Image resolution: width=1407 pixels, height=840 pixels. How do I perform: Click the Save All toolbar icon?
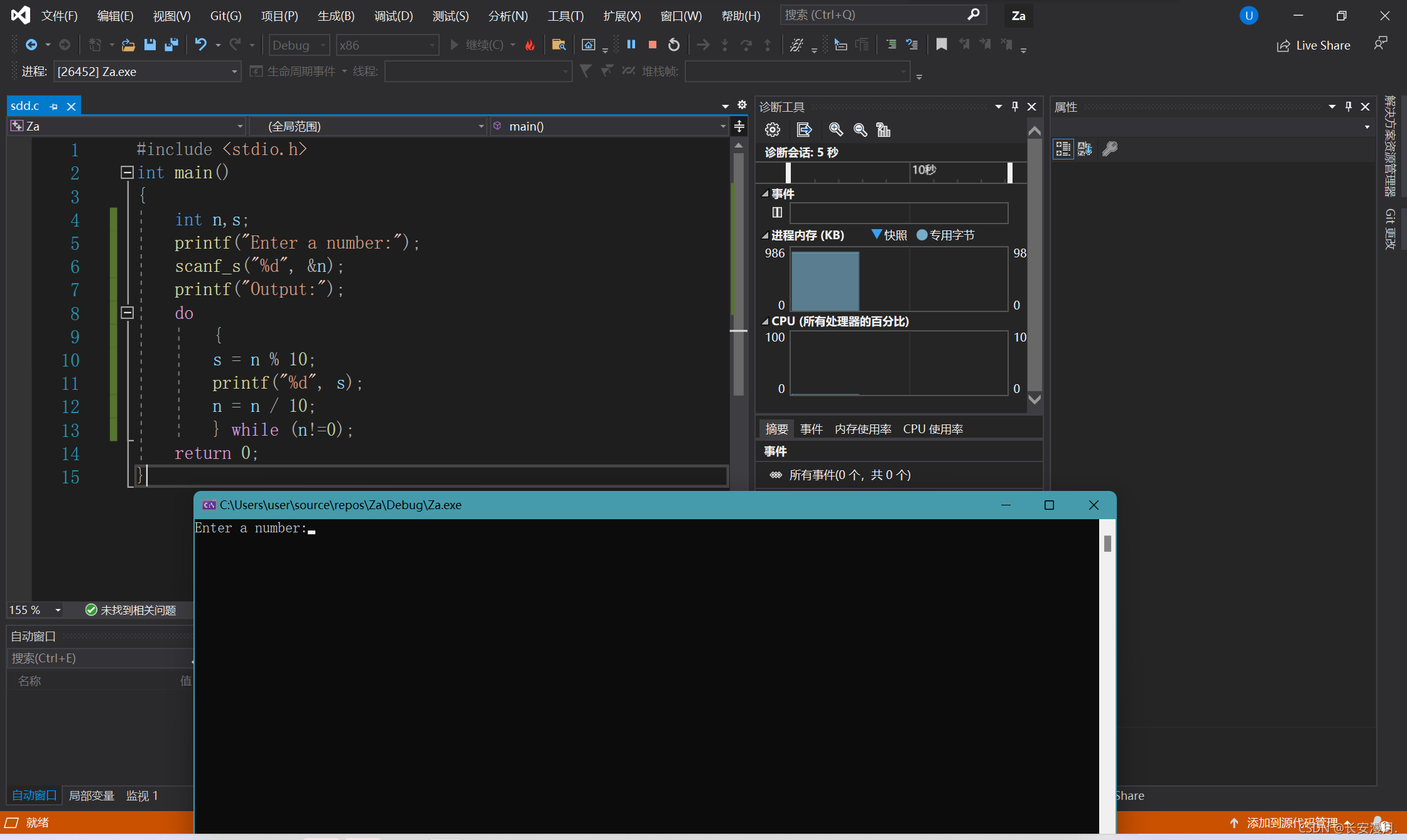(x=171, y=45)
